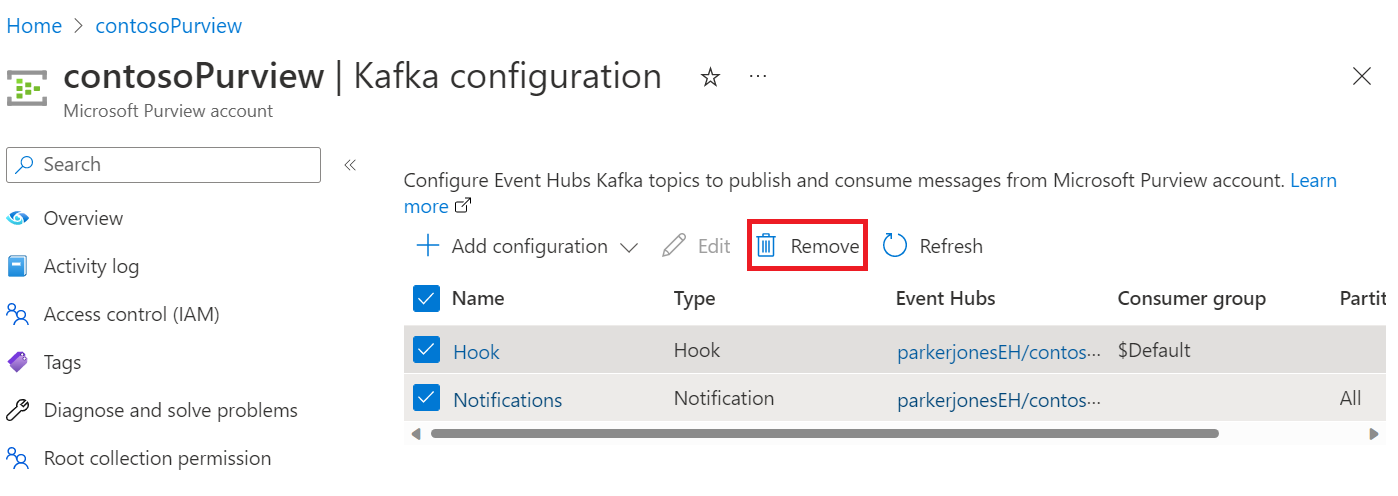1398x496 pixels.
Task: Click the favorite star icon
Action: pos(710,77)
